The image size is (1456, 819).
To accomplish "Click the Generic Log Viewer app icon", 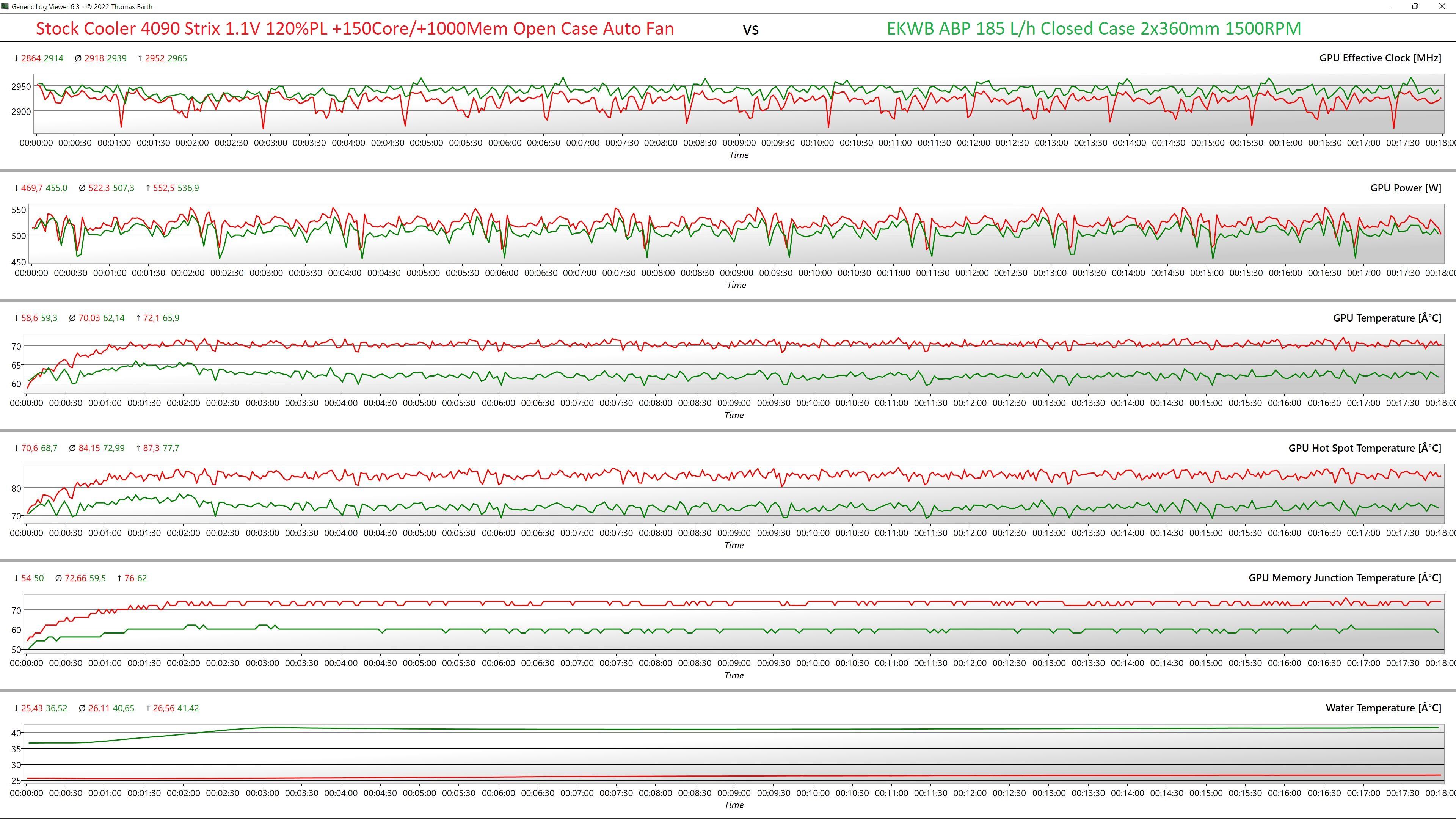I will coord(5,6).
